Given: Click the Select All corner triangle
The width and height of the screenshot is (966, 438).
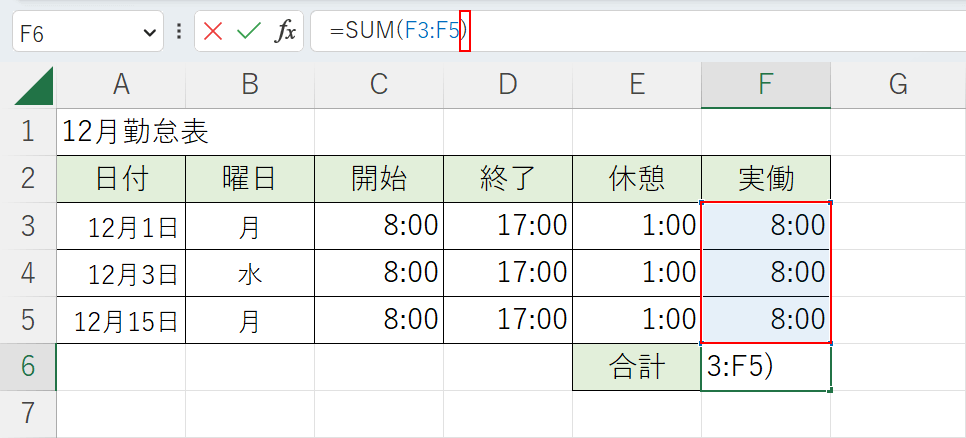Looking at the screenshot, I should click(36, 87).
